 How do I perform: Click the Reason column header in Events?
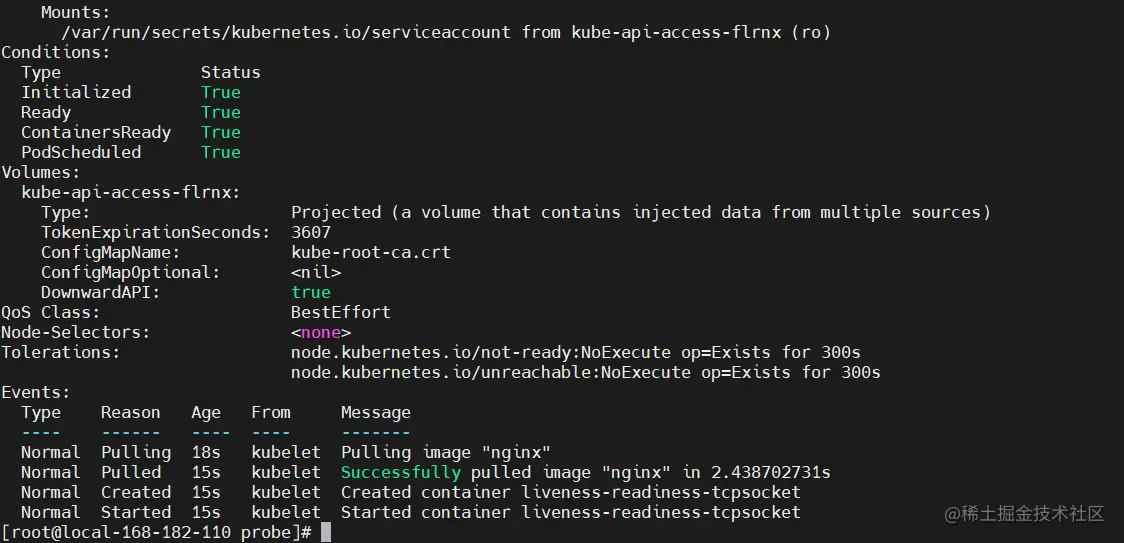130,412
